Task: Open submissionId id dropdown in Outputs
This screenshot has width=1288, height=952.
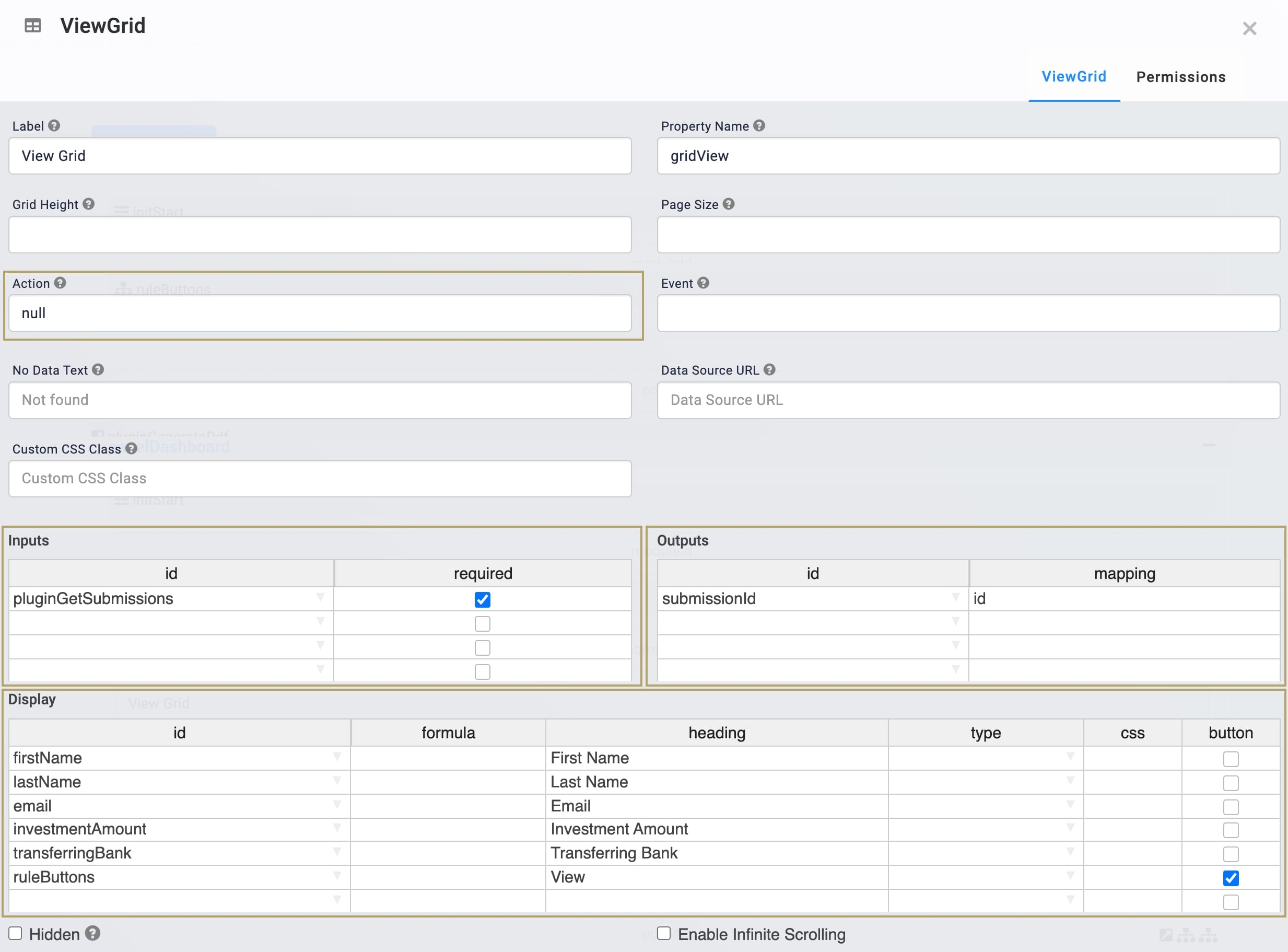Action: tap(956, 597)
